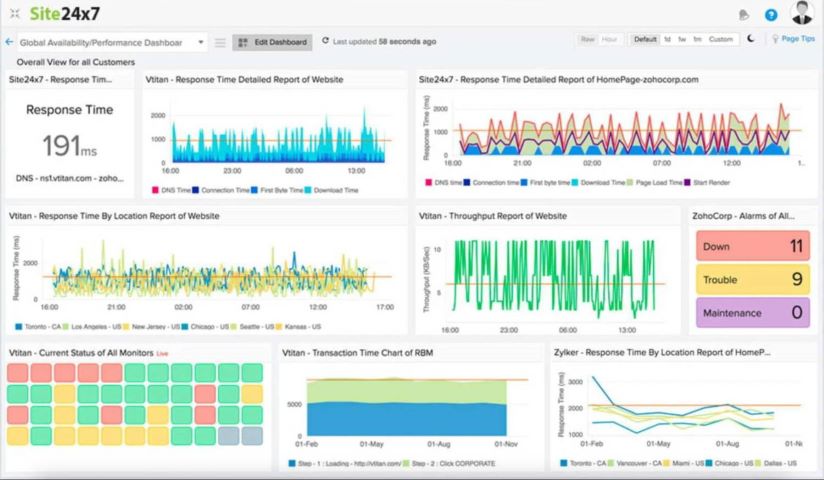The image size is (824, 480).
Task: Toggle Miami - US legend in Zylker chart
Action: [x=684, y=463]
